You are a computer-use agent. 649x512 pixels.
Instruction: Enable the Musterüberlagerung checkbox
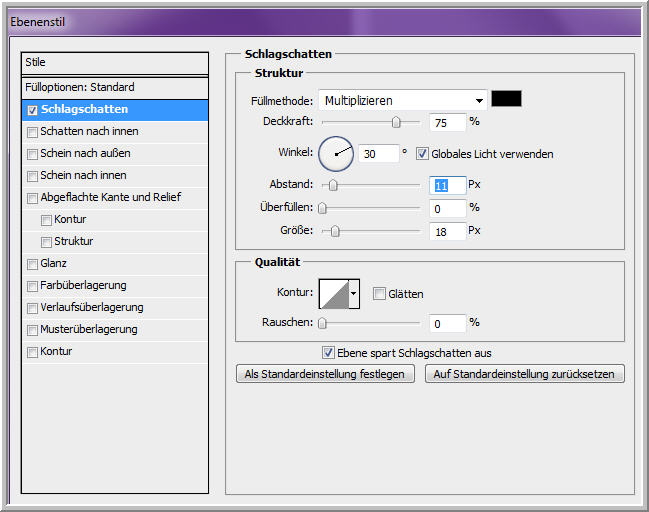(32, 330)
